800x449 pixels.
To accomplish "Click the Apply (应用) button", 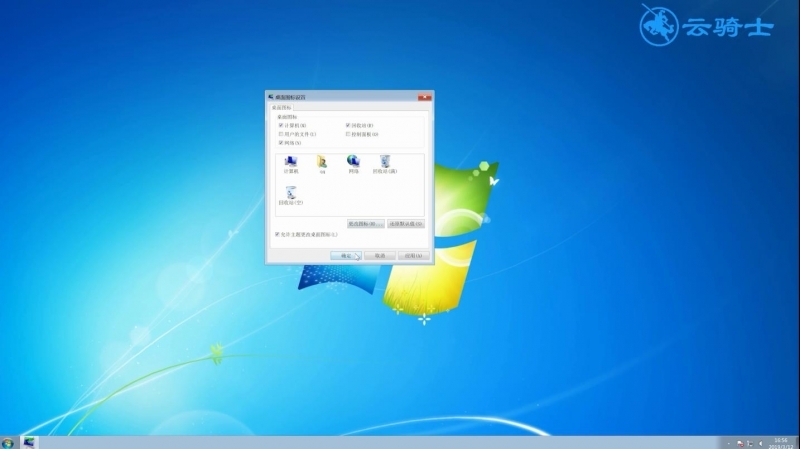I will 413,256.
